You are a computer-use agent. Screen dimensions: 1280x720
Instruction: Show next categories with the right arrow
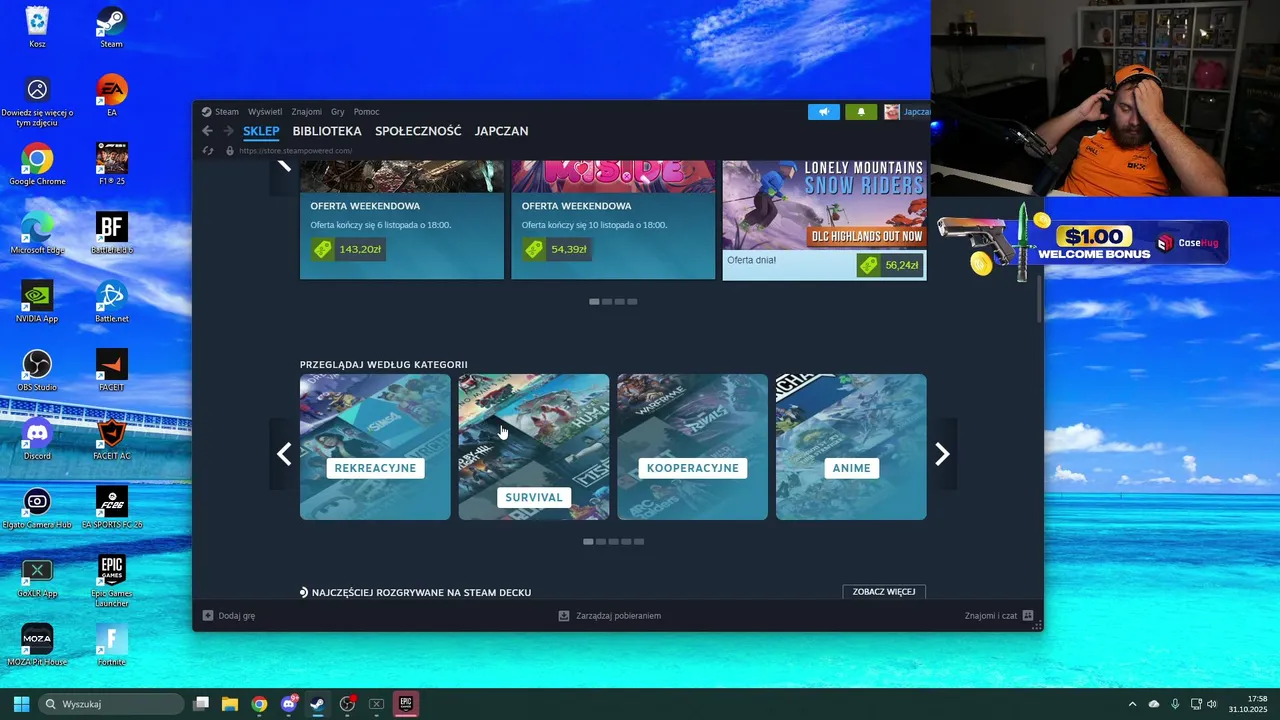(x=942, y=454)
